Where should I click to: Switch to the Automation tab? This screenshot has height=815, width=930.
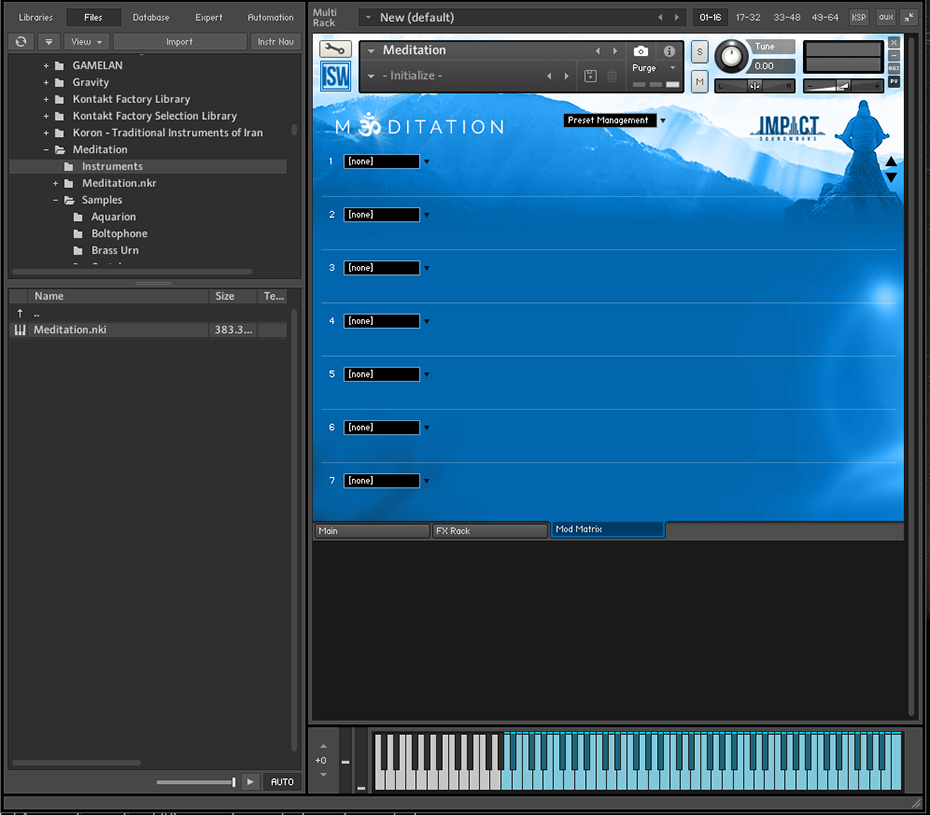pyautogui.click(x=270, y=17)
